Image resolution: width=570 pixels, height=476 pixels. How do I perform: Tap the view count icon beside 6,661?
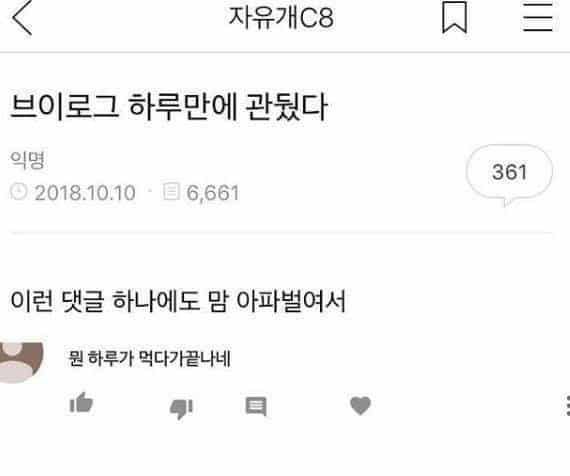click(x=171, y=191)
